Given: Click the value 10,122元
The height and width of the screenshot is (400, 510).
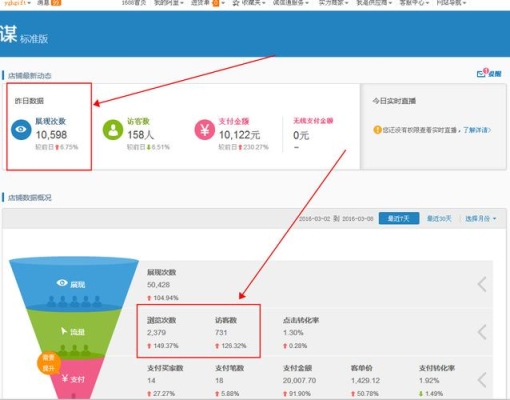Looking at the screenshot, I should click(x=239, y=135).
